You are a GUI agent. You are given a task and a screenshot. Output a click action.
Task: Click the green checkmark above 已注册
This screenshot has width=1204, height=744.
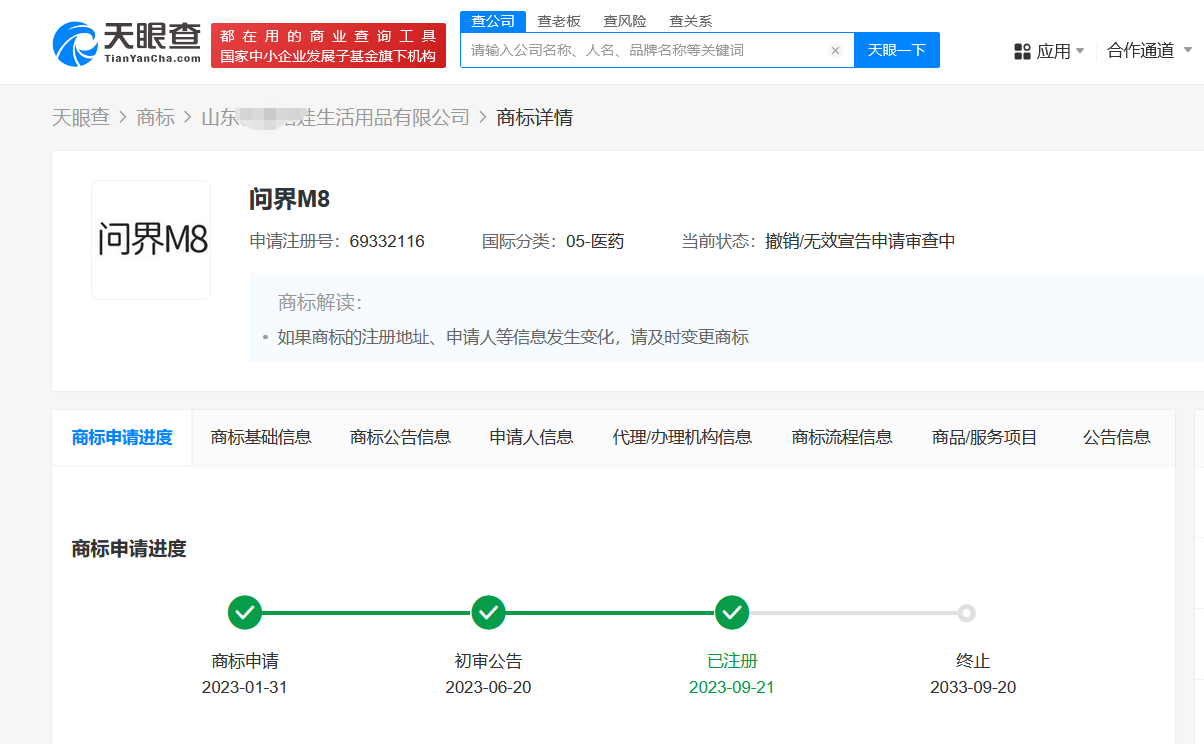(732, 612)
